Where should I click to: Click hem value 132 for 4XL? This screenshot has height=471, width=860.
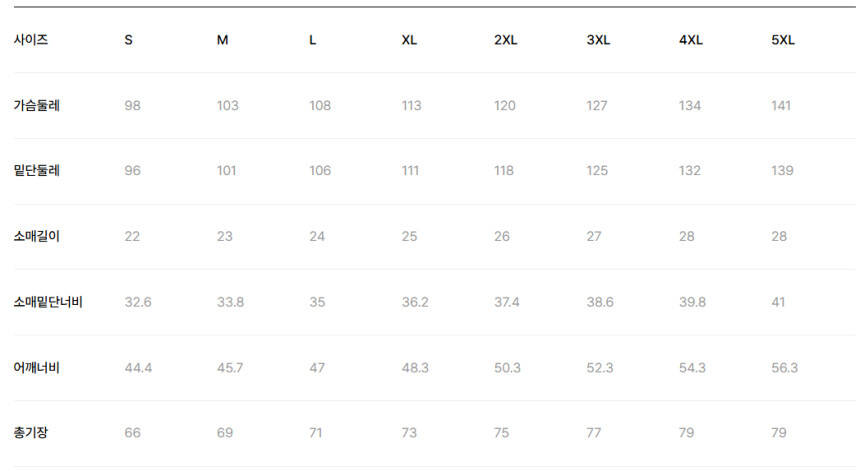pos(690,170)
